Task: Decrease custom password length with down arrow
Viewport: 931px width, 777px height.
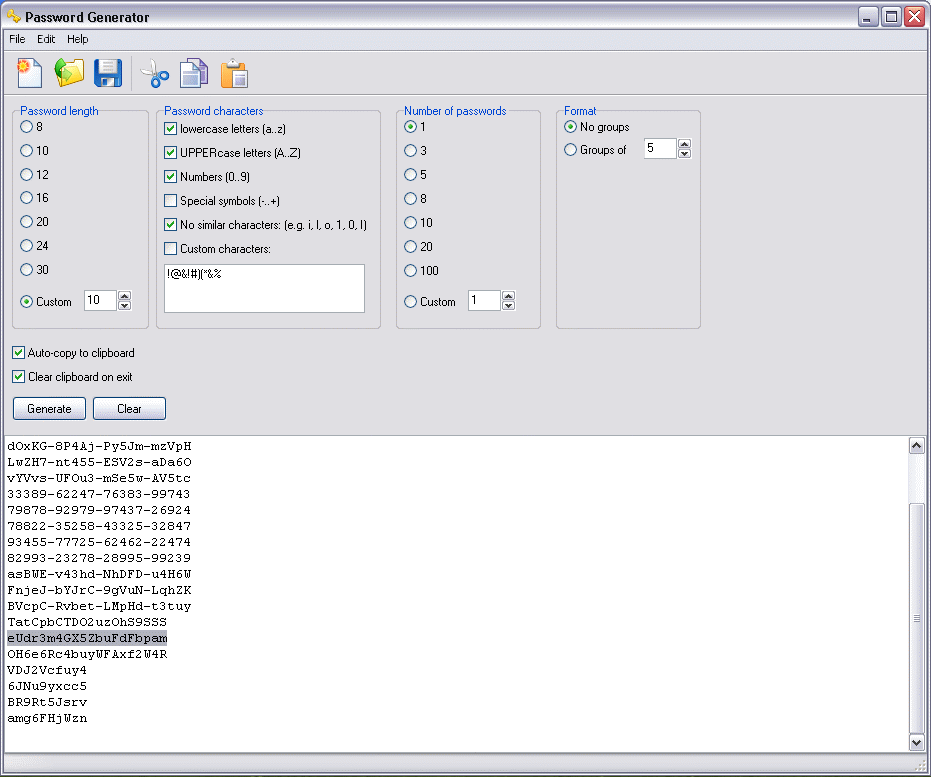Action: (x=124, y=305)
